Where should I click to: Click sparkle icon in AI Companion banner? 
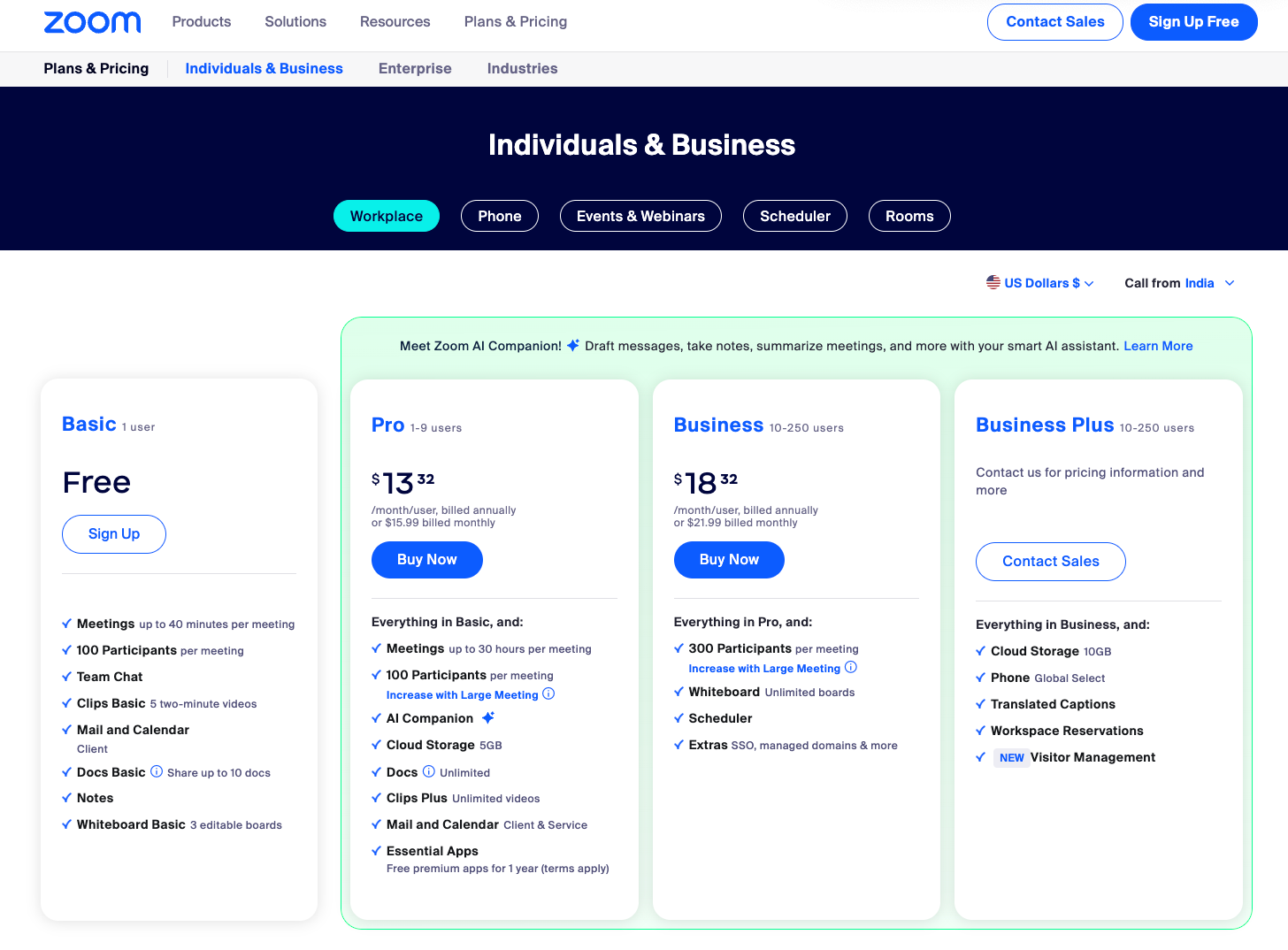(x=573, y=345)
